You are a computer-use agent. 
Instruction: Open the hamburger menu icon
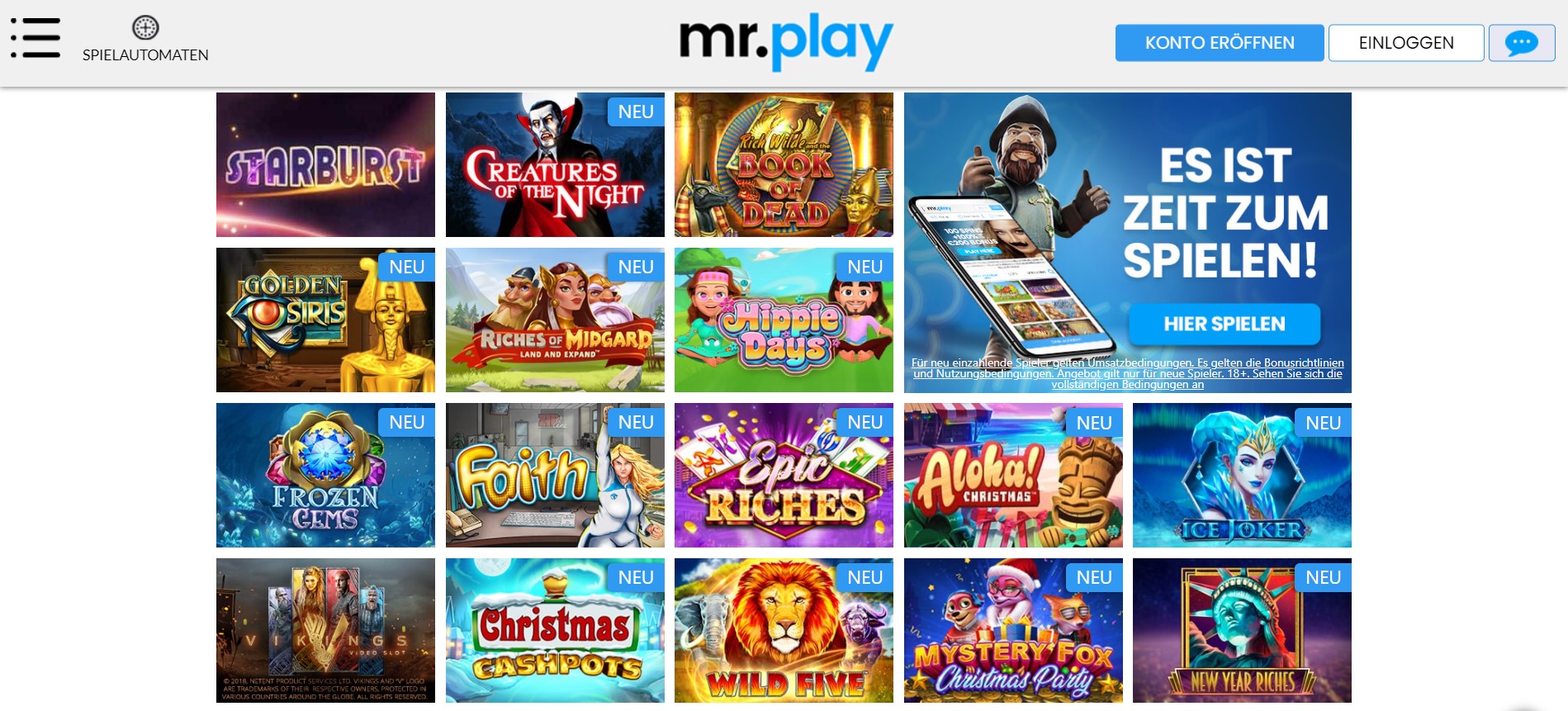[36, 38]
